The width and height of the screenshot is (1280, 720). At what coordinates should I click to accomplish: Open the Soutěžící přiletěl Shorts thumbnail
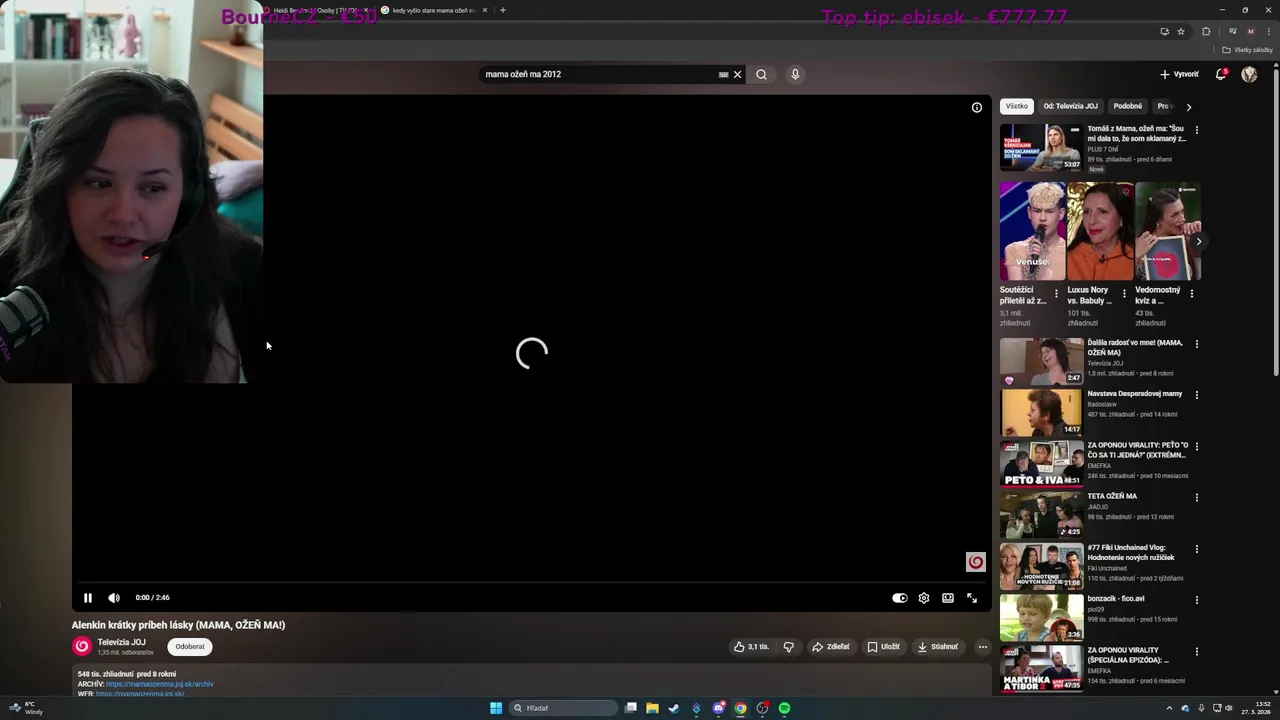tap(1033, 231)
